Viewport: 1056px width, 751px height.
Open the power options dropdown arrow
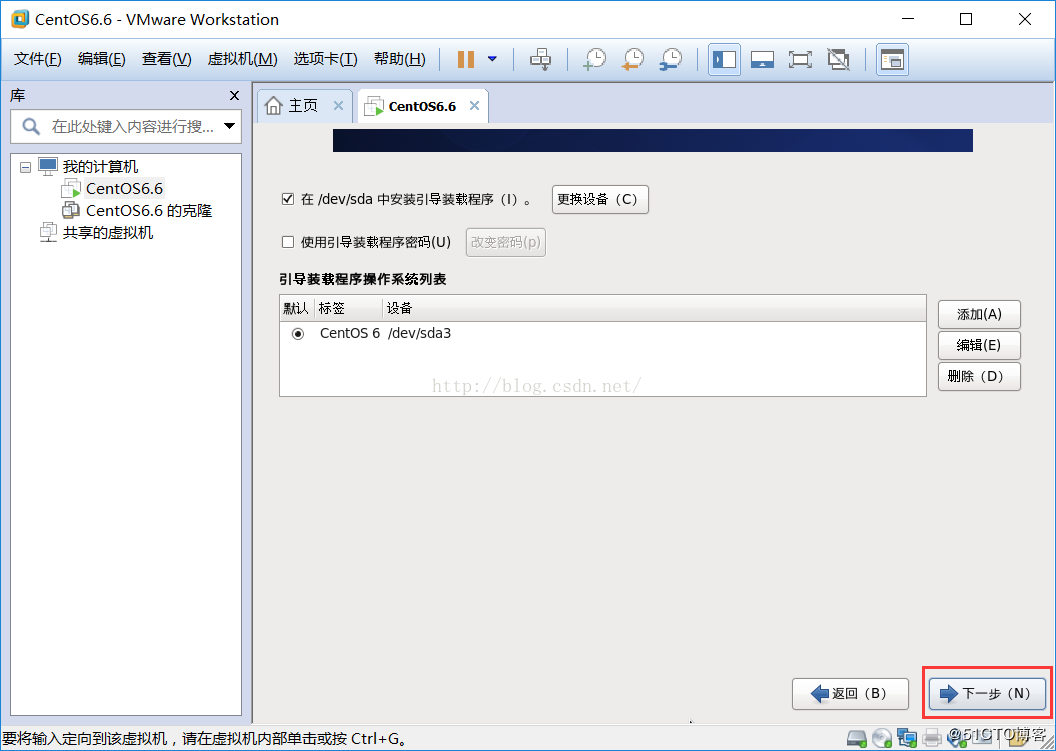(492, 59)
